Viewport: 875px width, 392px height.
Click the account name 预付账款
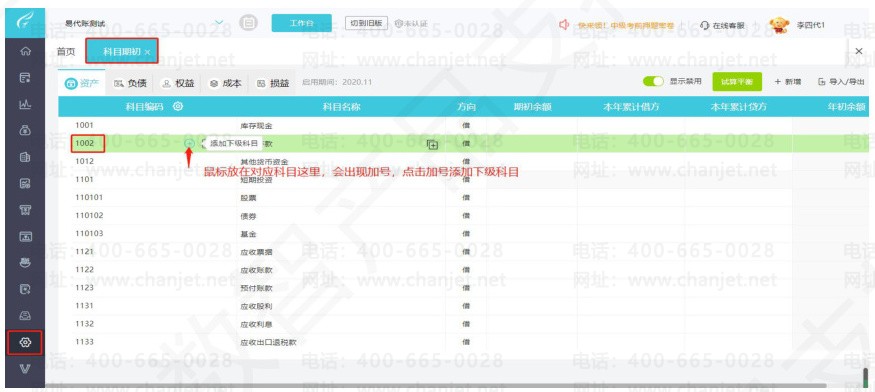tap(256, 289)
